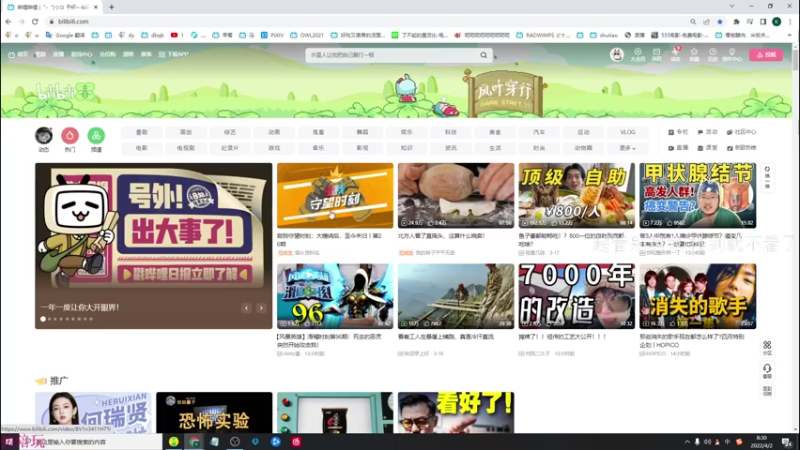Viewport: 800px width, 450px height.
Task: Open the red 热门 hot icon
Action: coord(70,136)
